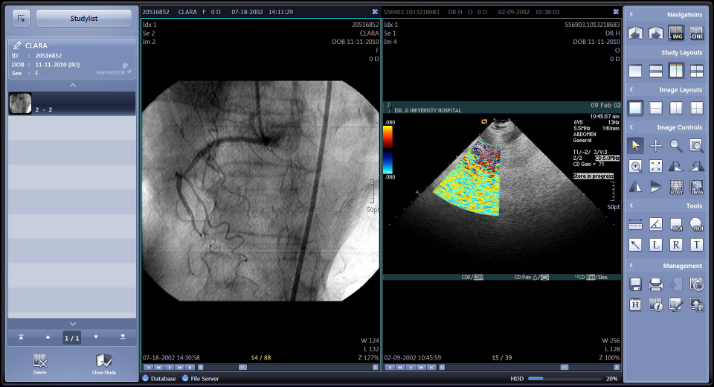Select the Database radio option

(x=159, y=378)
